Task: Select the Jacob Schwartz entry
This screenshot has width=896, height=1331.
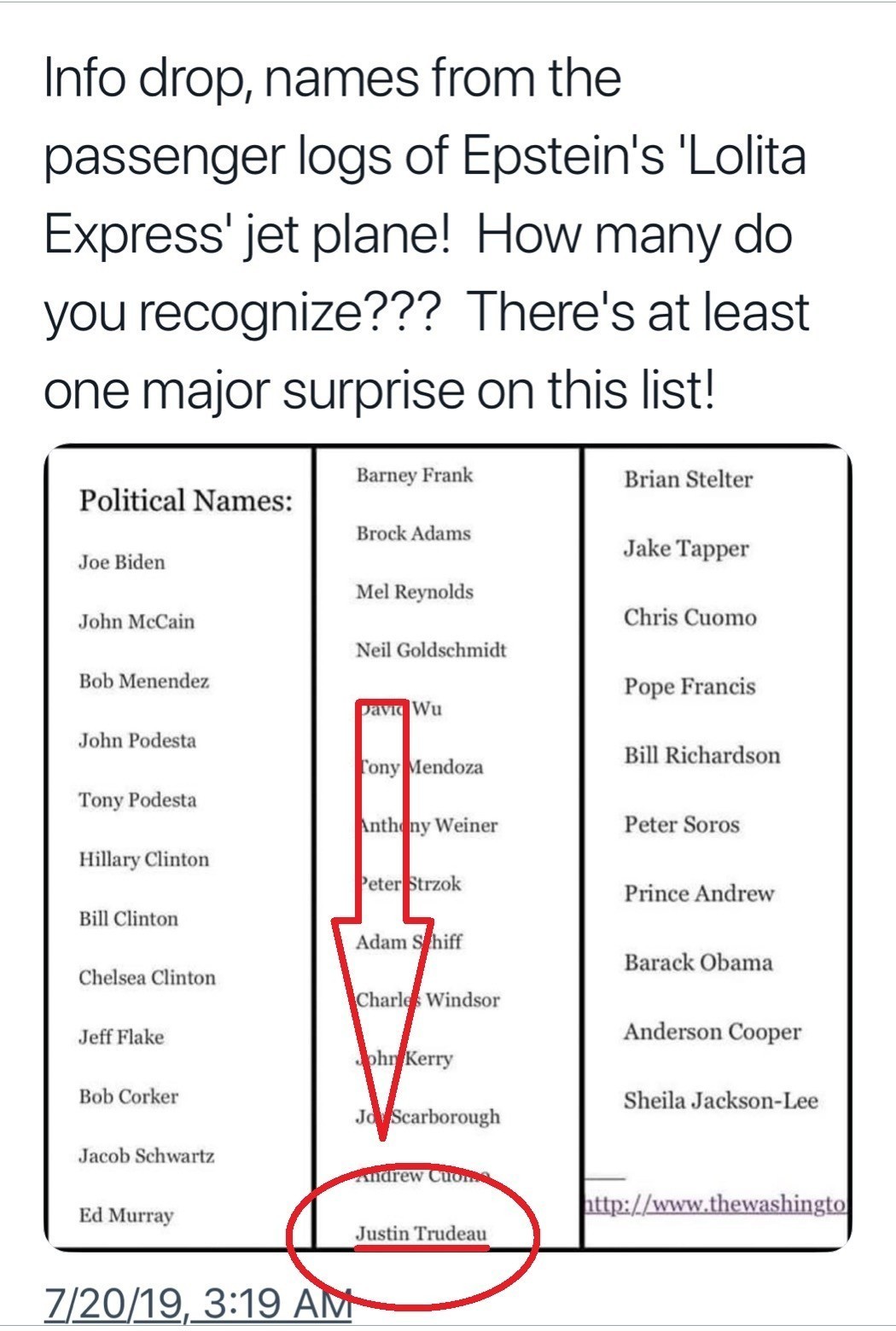Action: tap(147, 1156)
